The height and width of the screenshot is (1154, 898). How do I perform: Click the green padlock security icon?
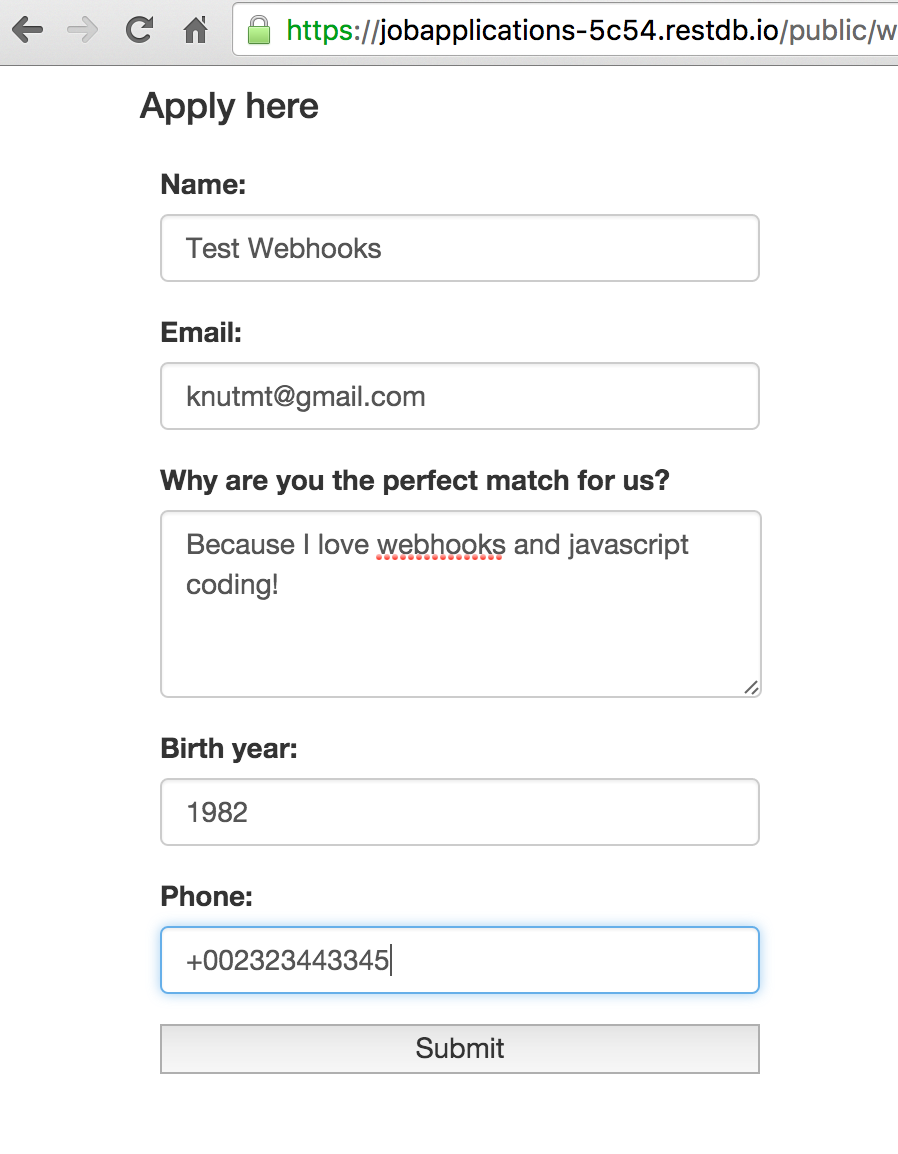coord(258,30)
